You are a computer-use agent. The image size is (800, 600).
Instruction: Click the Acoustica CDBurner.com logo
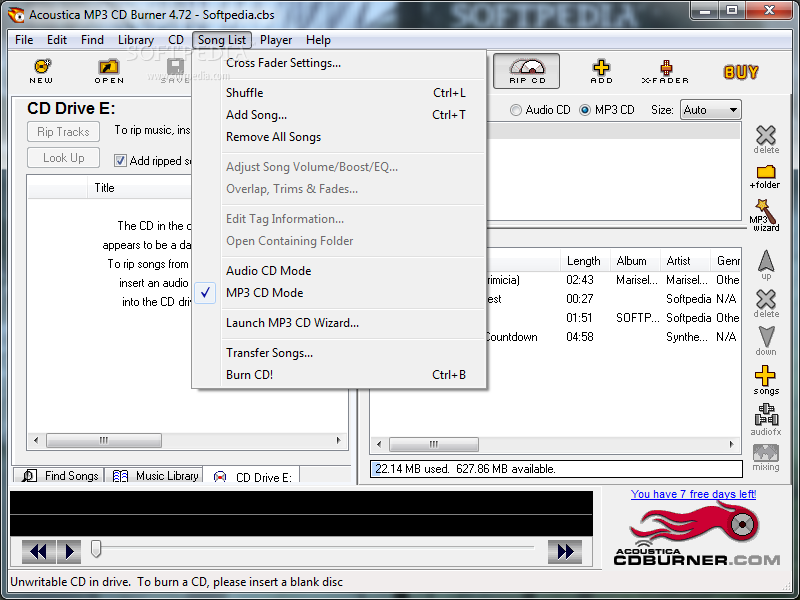click(696, 534)
